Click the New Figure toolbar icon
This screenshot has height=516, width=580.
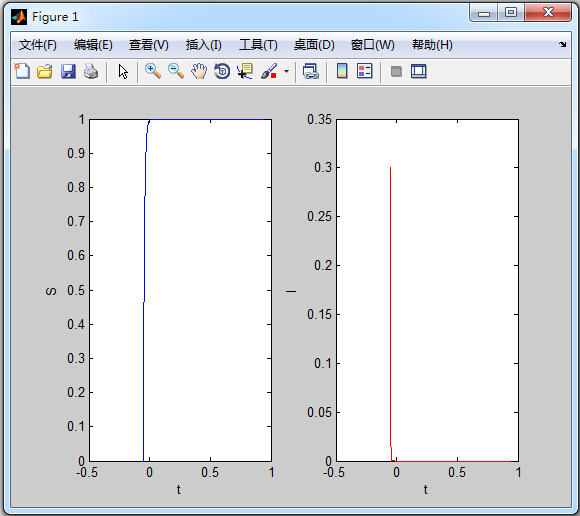point(22,71)
